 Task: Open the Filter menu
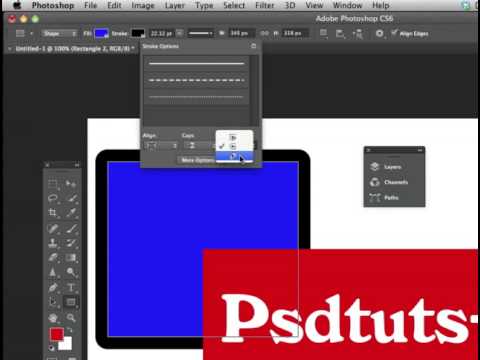(265, 5)
